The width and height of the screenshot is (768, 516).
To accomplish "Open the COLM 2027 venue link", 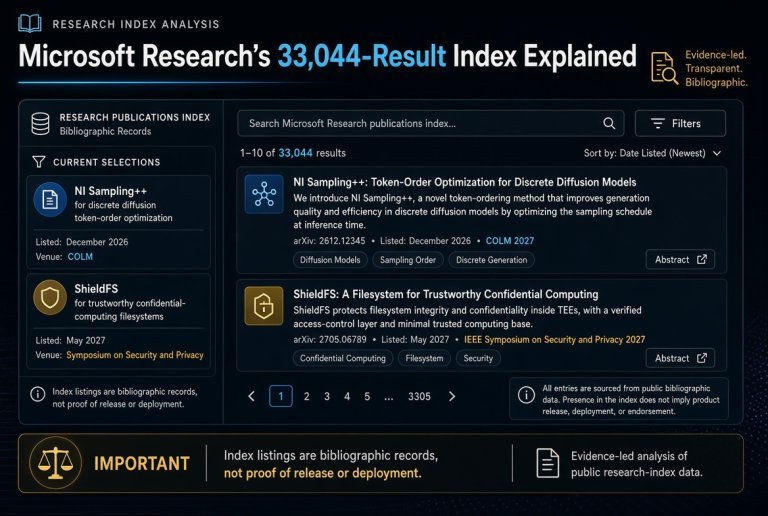I will (x=510, y=241).
